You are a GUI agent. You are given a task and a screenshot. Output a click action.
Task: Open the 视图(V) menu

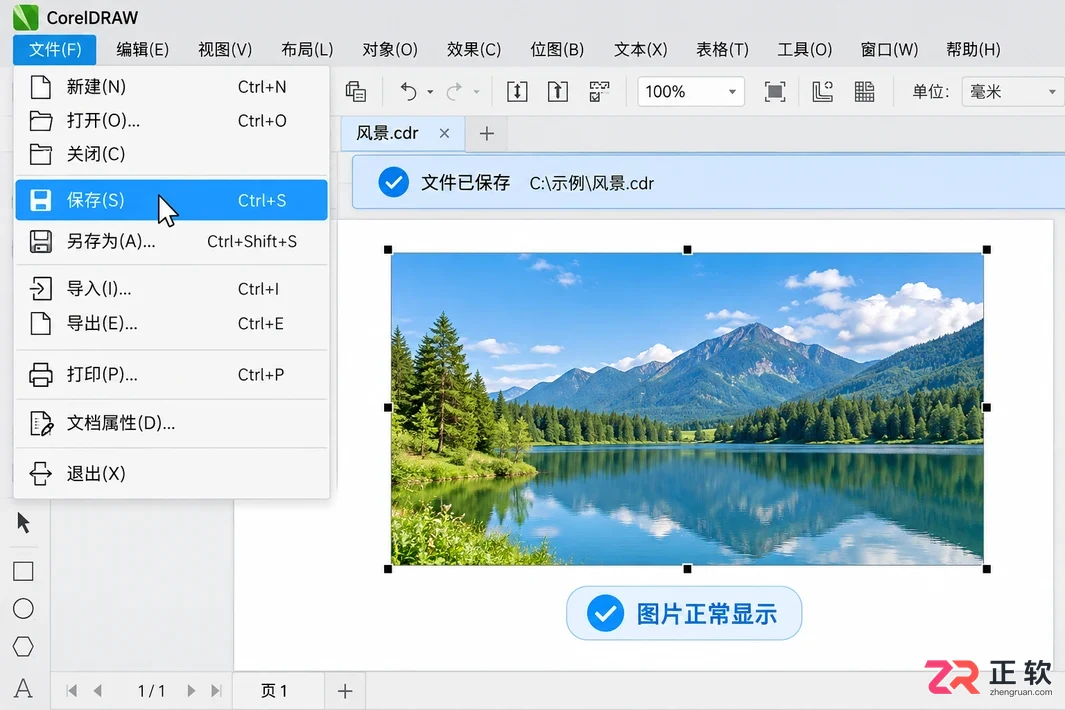point(225,50)
